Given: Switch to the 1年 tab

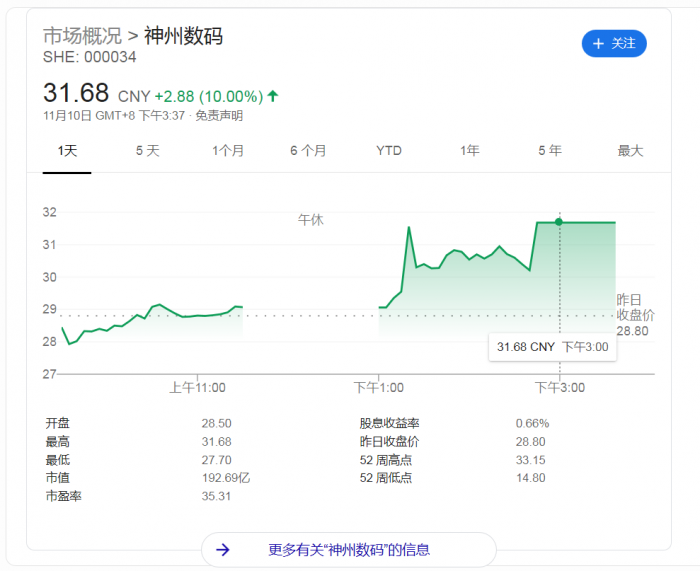Looking at the screenshot, I should pyautogui.click(x=469, y=151).
